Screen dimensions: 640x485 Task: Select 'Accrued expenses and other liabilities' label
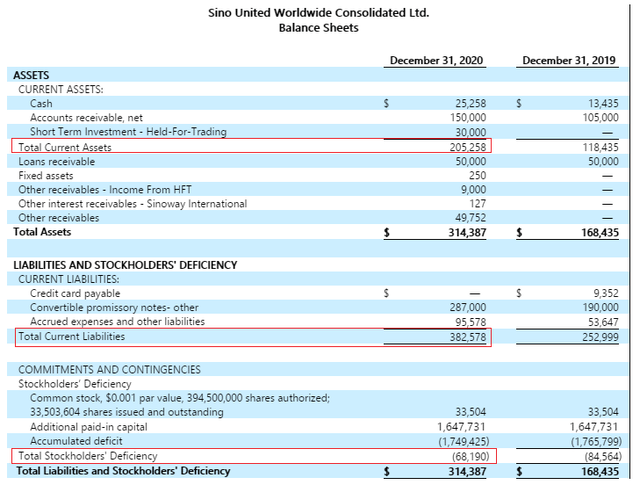pos(118,322)
